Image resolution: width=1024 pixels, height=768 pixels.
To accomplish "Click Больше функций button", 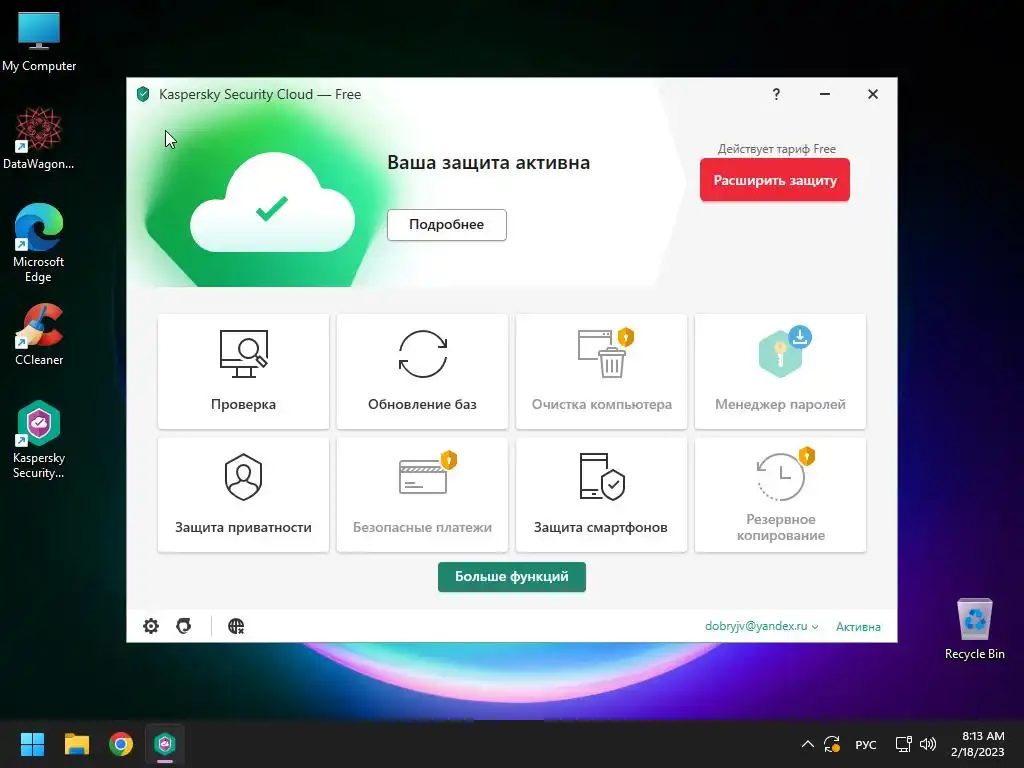I will click(511, 577).
